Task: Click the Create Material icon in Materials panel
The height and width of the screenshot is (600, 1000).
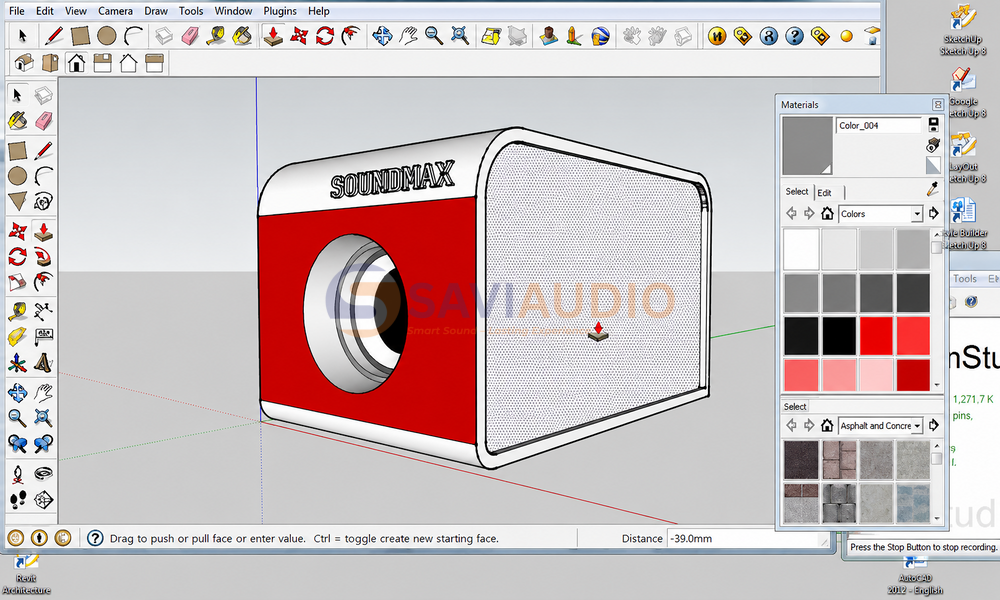Action: [x=933, y=145]
